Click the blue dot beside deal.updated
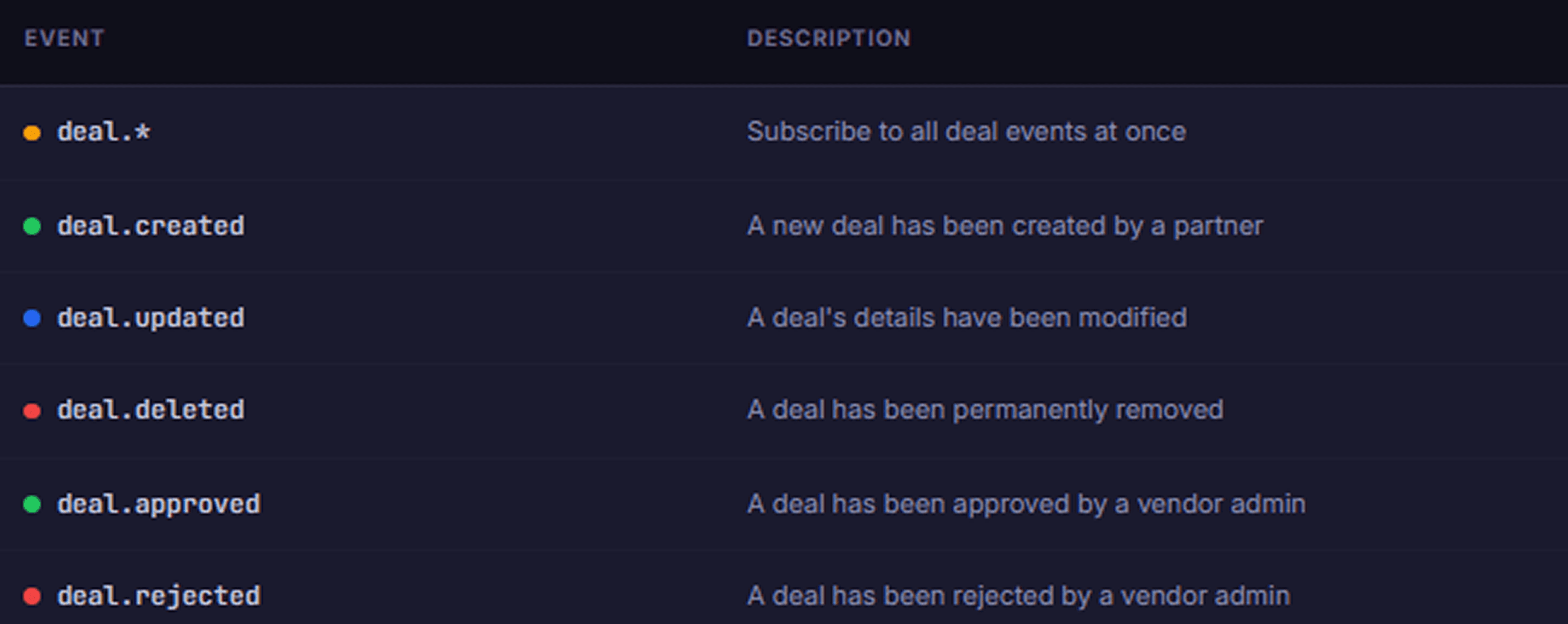This screenshot has height=624, width=1568. [x=32, y=318]
